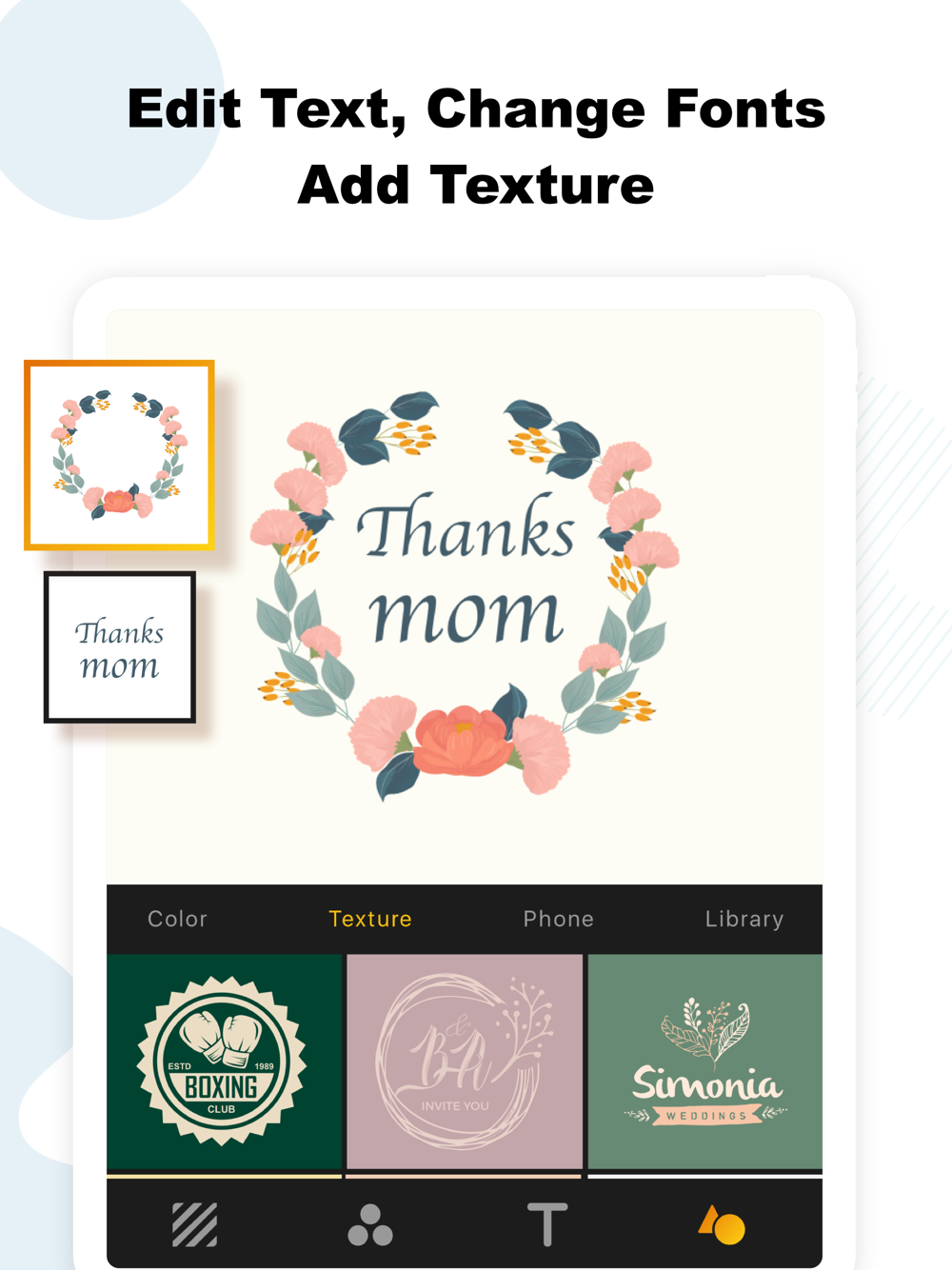Switch to the Color tab

[177, 919]
